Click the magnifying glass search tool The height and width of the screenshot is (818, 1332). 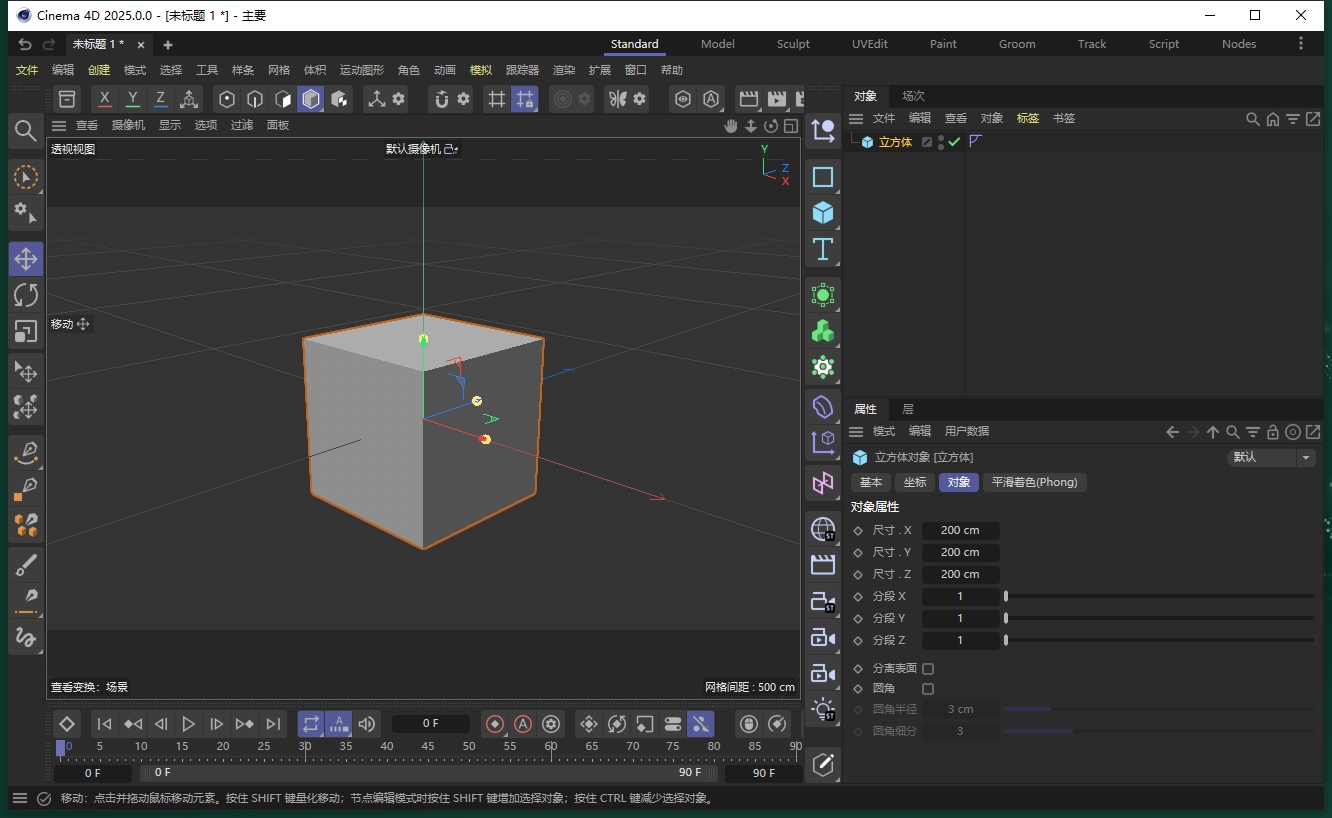[25, 130]
